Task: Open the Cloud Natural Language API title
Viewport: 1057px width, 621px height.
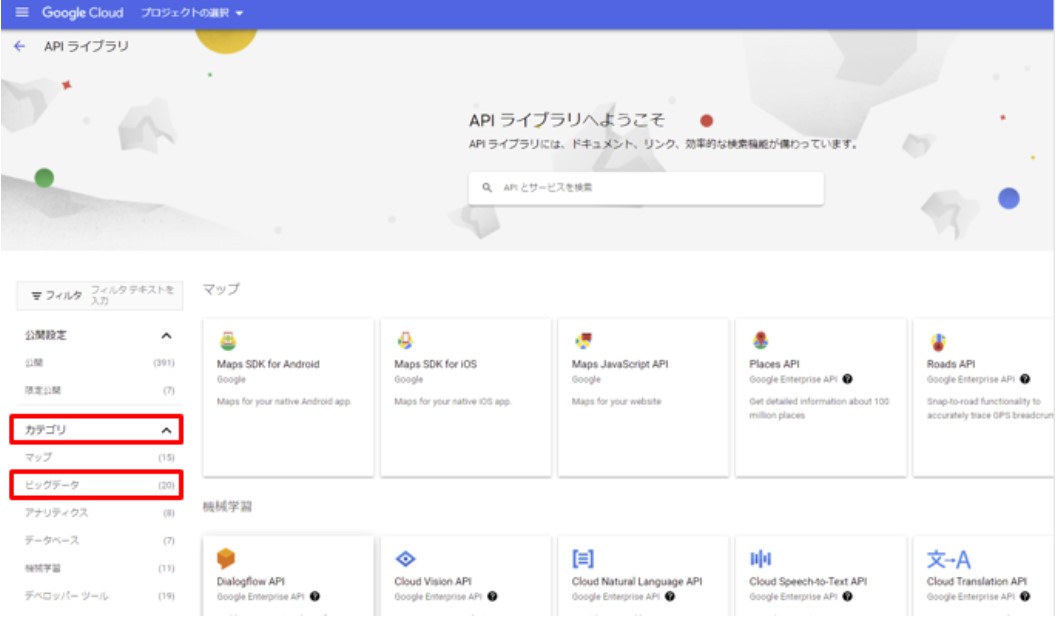Action: point(637,581)
